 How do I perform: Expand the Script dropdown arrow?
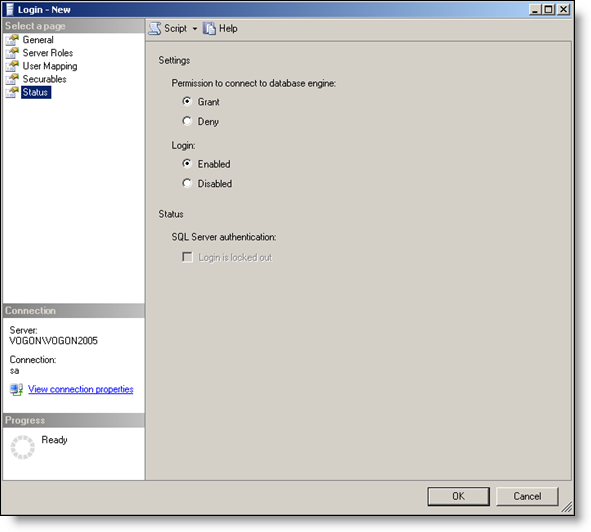point(194,29)
